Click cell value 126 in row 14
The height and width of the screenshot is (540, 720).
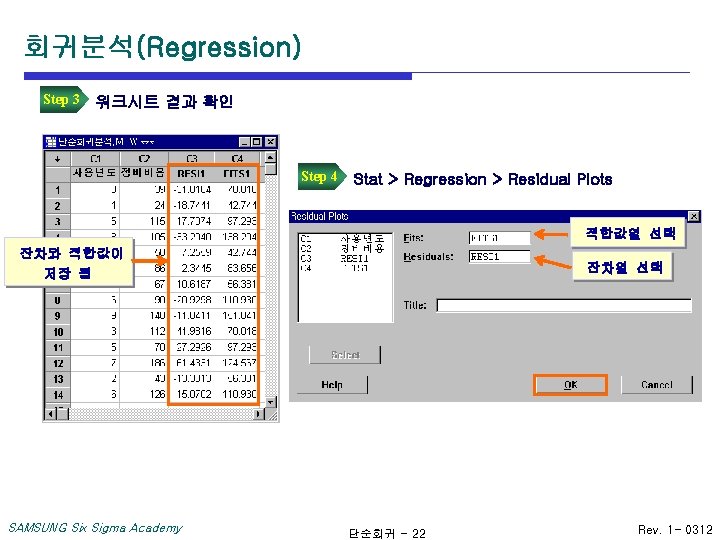tap(144, 394)
